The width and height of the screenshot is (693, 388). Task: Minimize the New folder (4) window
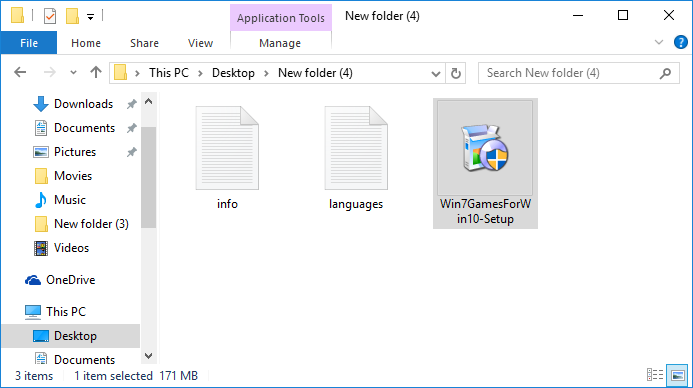[x=578, y=15]
